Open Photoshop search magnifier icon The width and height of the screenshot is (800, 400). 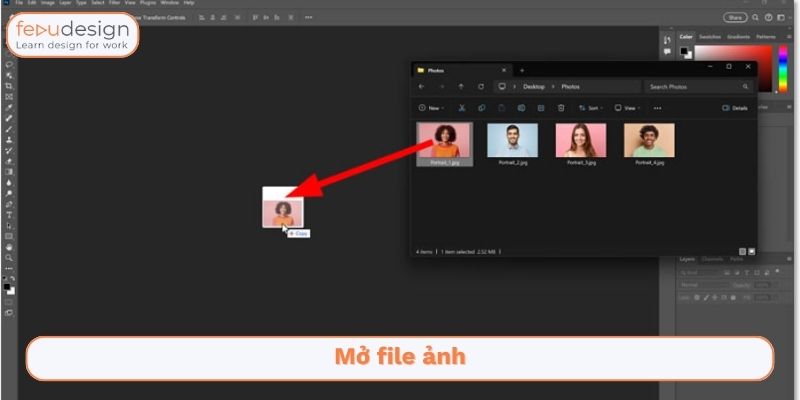(756, 17)
